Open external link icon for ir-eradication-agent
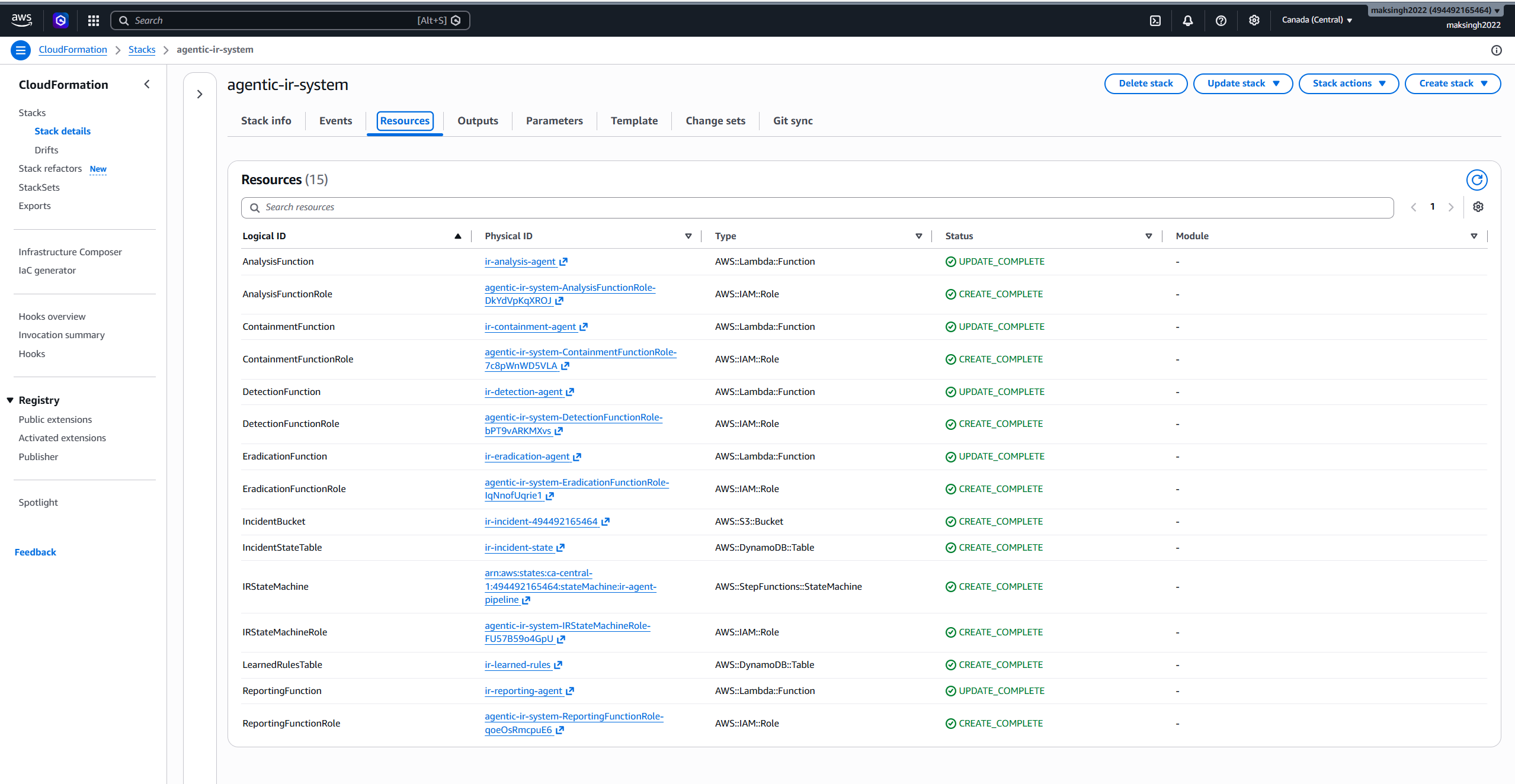 tap(577, 457)
